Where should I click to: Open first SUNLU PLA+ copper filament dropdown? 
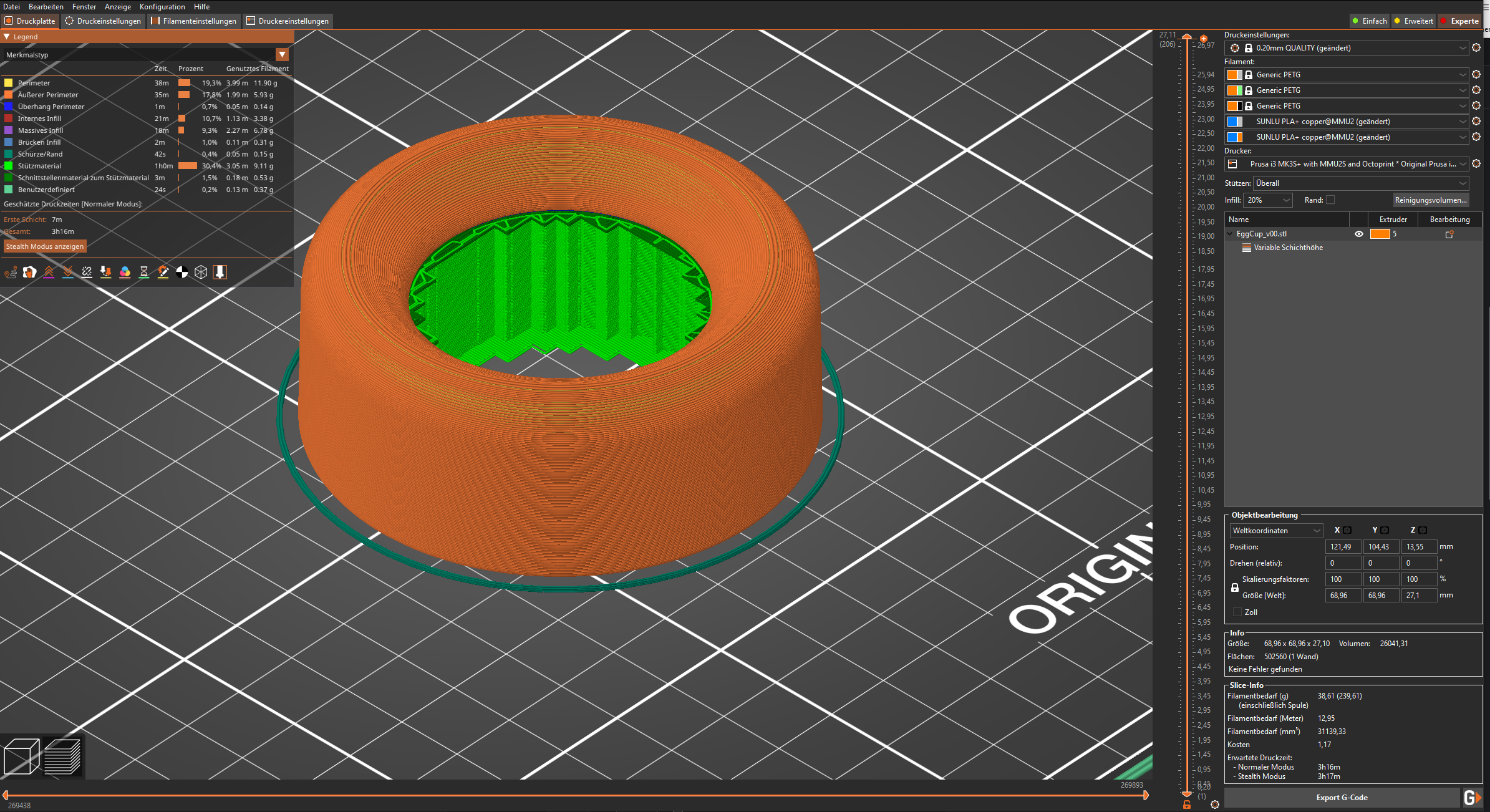(1347, 121)
